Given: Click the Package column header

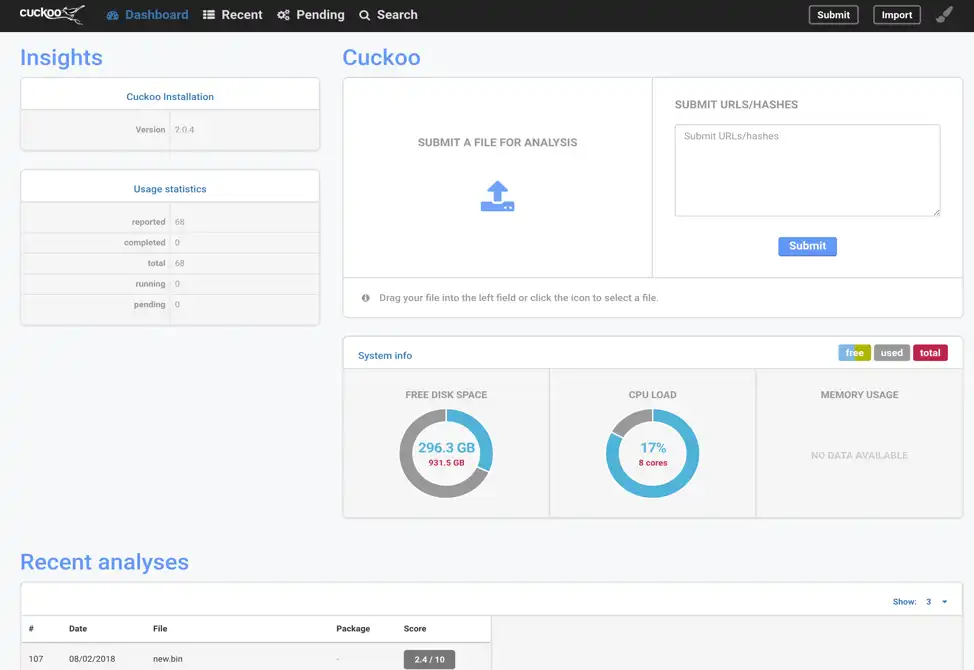Looking at the screenshot, I should (353, 628).
